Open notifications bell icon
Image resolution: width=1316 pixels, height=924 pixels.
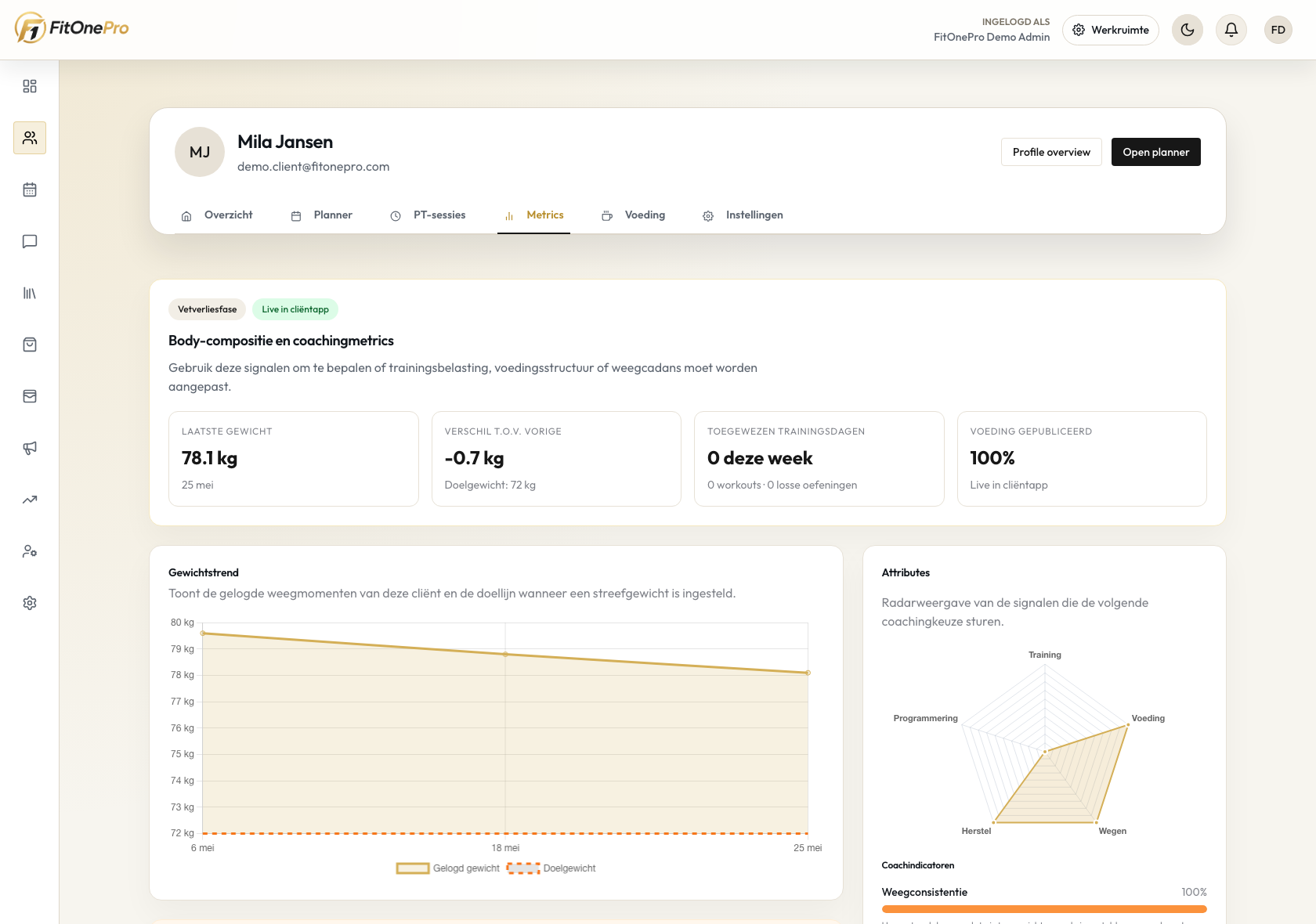[1231, 30]
